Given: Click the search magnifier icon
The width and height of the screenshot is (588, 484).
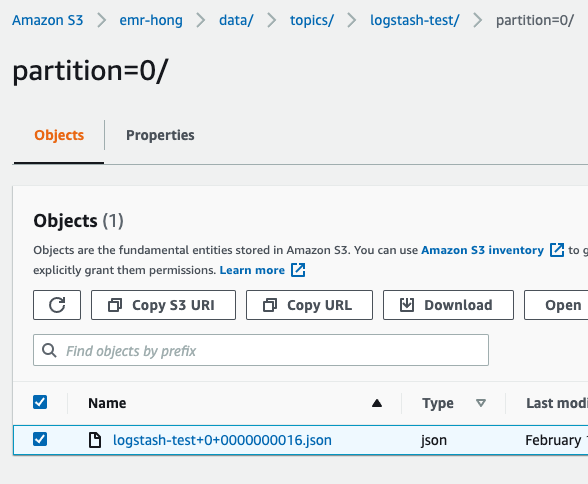Looking at the screenshot, I should [x=49, y=351].
